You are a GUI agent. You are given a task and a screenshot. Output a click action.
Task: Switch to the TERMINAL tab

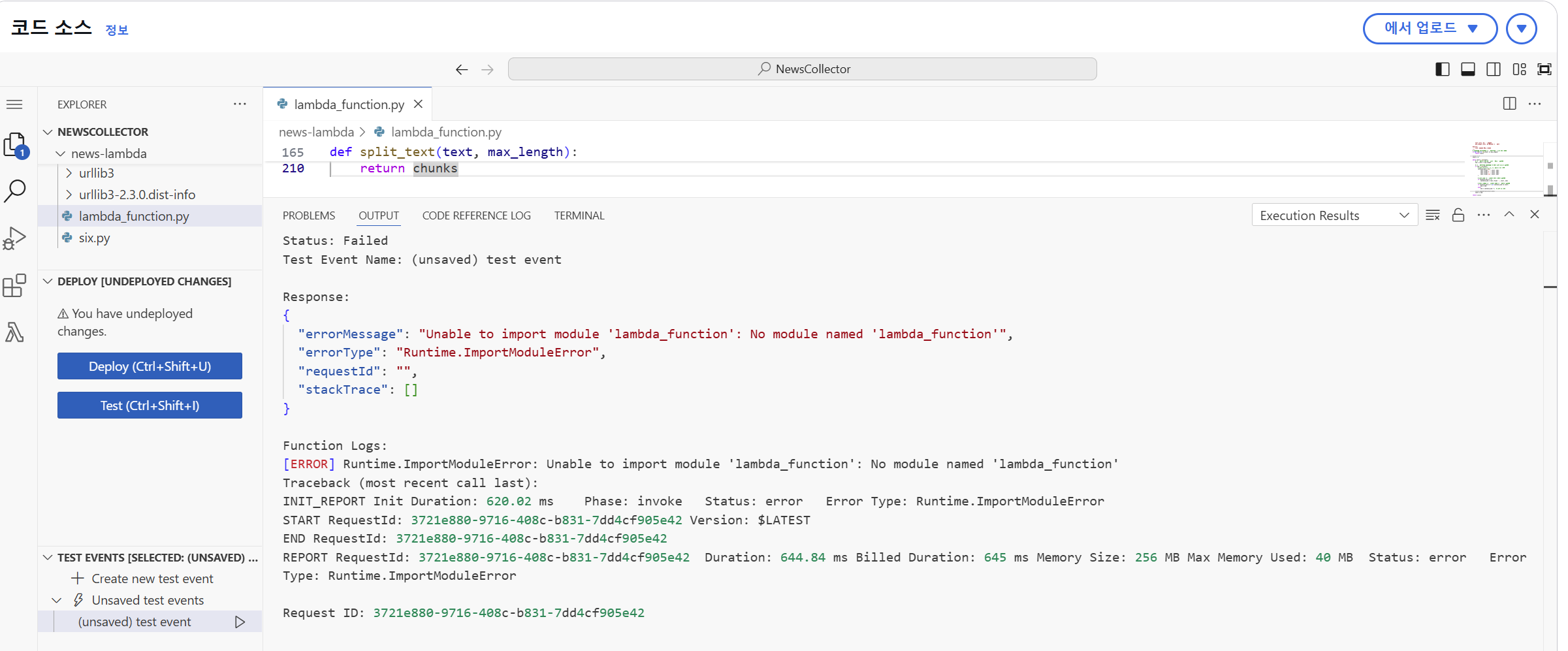pyautogui.click(x=579, y=215)
